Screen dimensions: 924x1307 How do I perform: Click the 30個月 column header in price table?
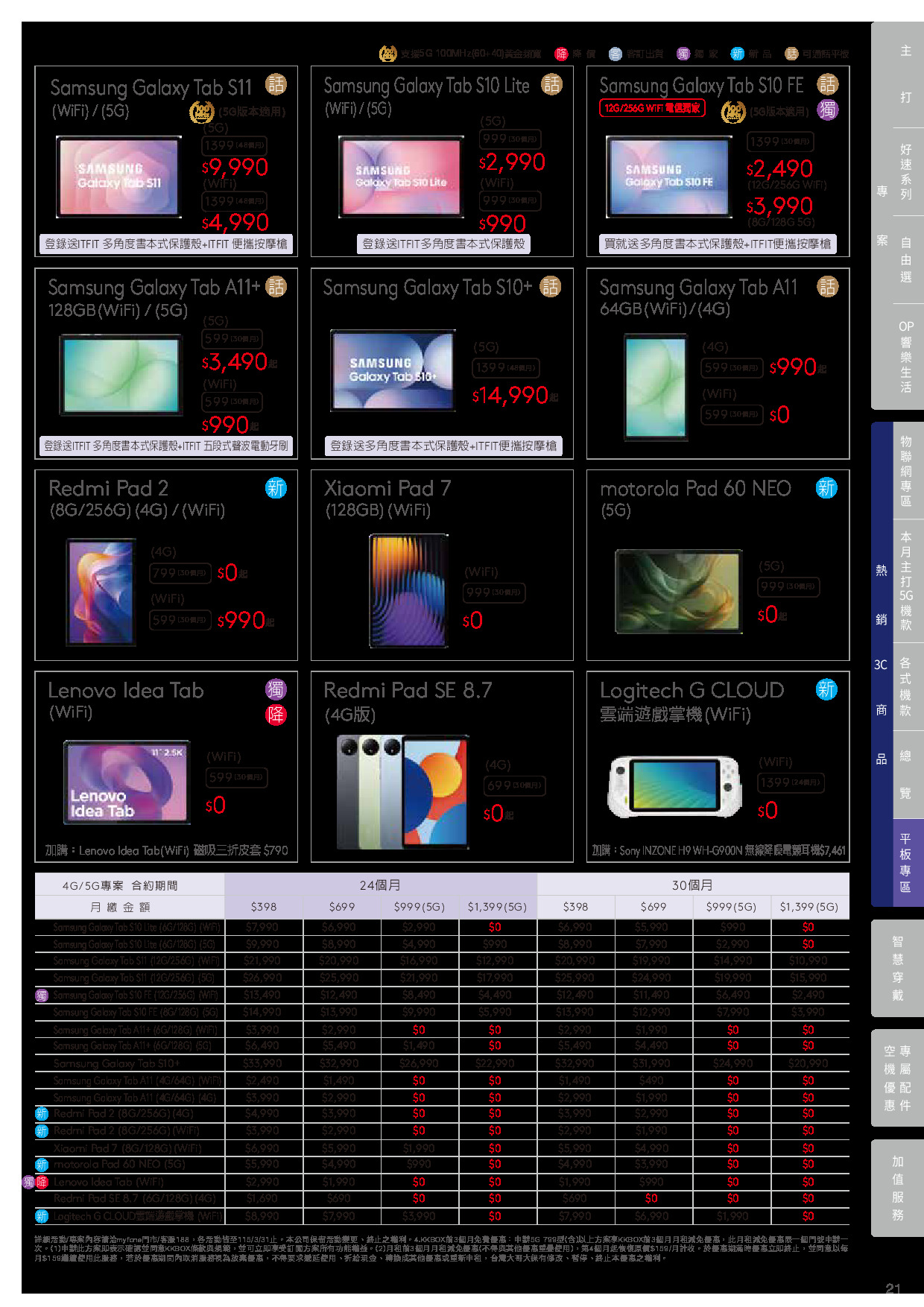[x=692, y=884]
